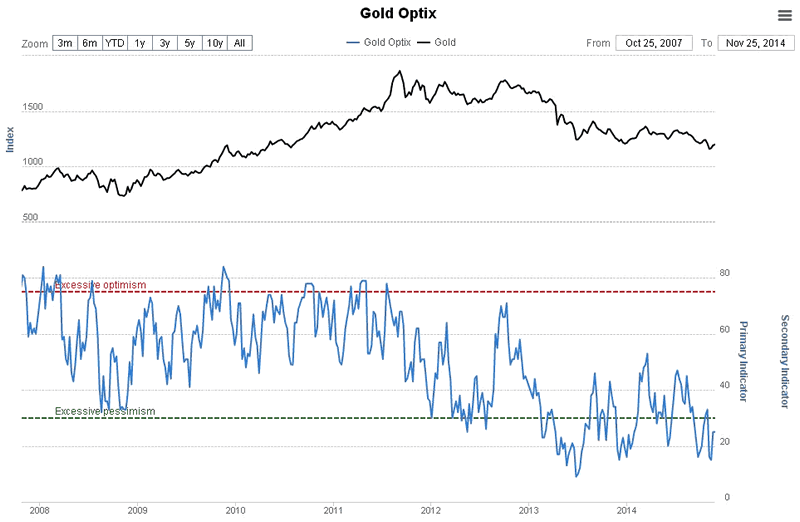Click the Secondary Indicator axis title
The image size is (800, 522).
tap(785, 360)
